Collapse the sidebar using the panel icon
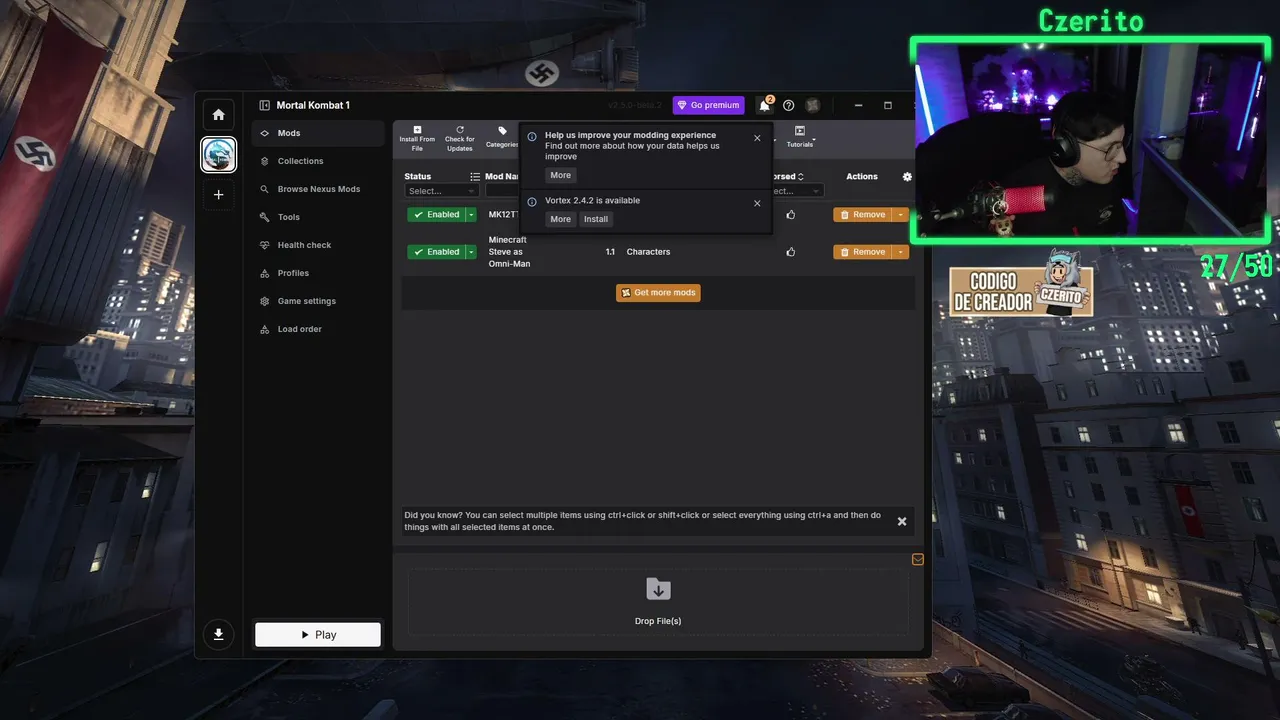The width and height of the screenshot is (1280, 720). tap(264, 105)
